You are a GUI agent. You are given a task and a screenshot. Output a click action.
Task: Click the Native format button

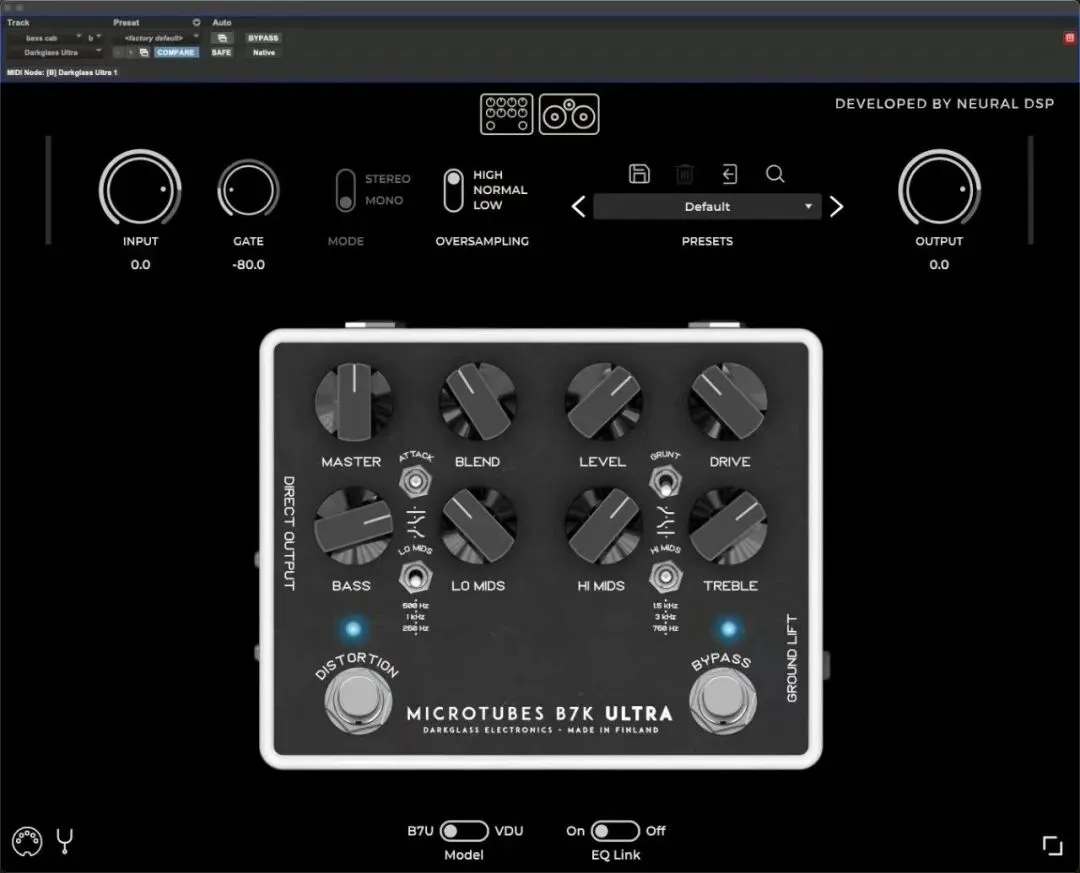click(264, 52)
